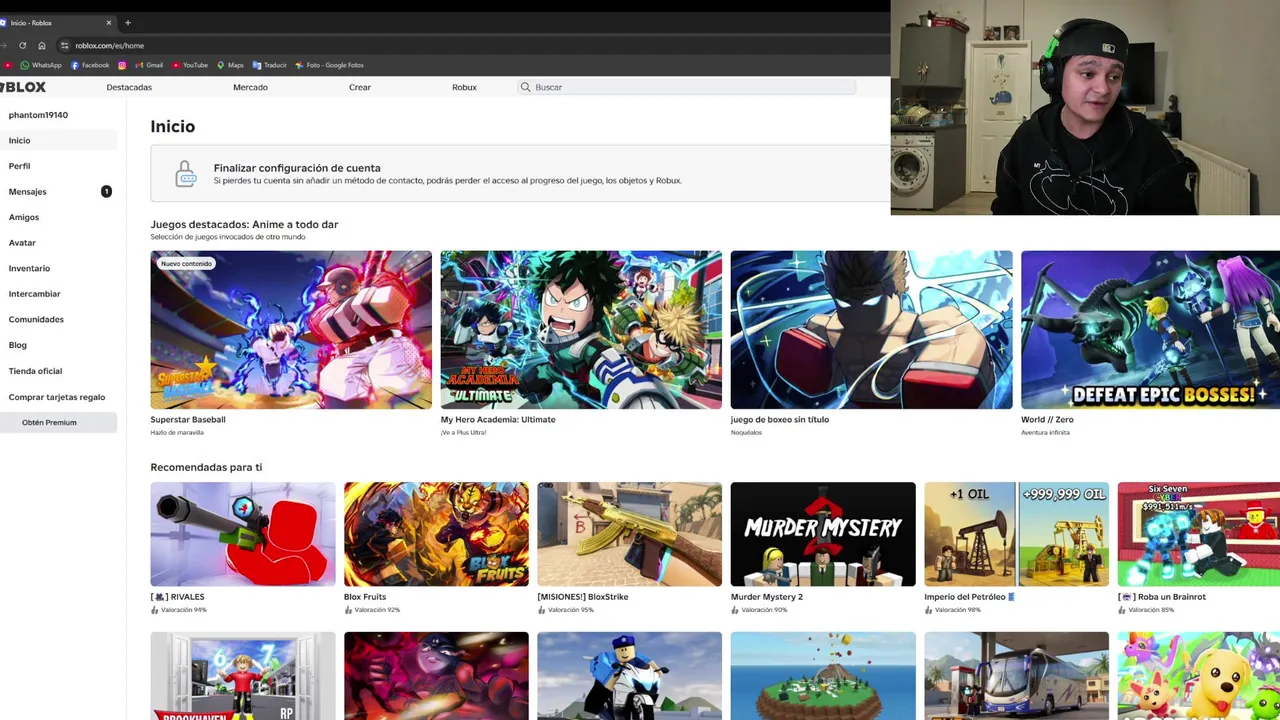
Task: Open juego de boxeo sin título thumbnail
Action: pos(871,329)
